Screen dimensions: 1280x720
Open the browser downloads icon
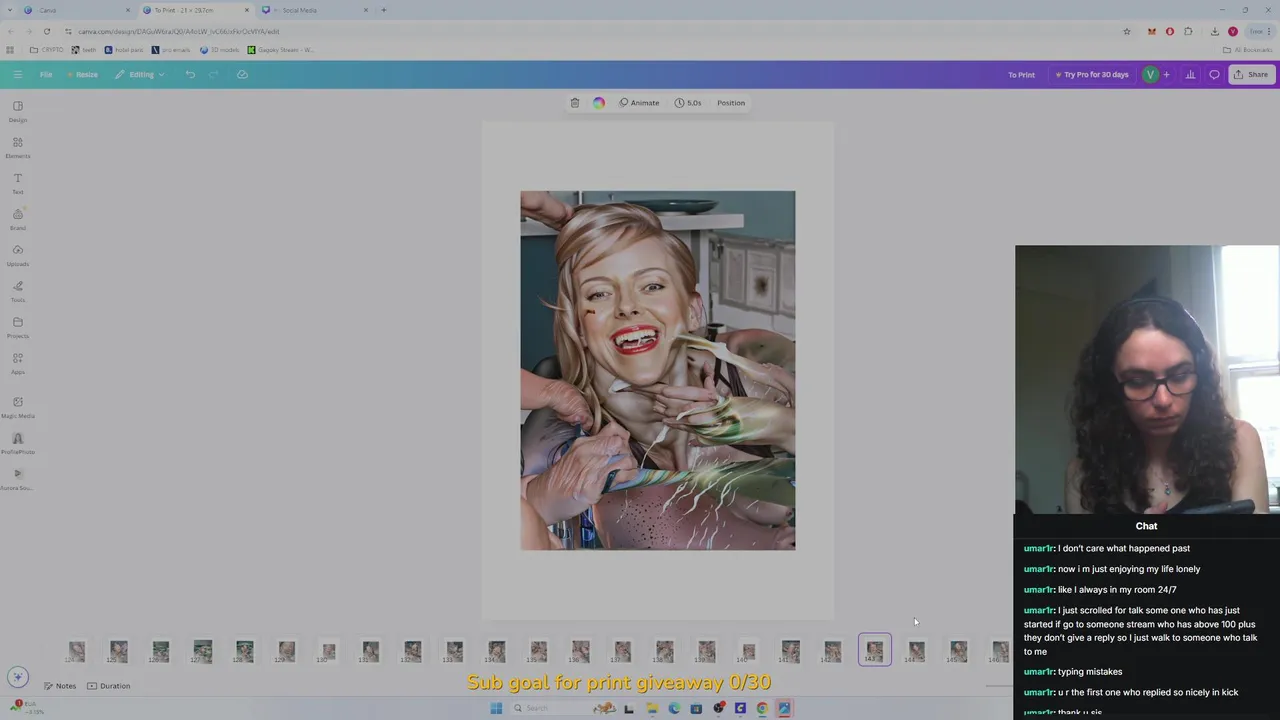click(1215, 31)
